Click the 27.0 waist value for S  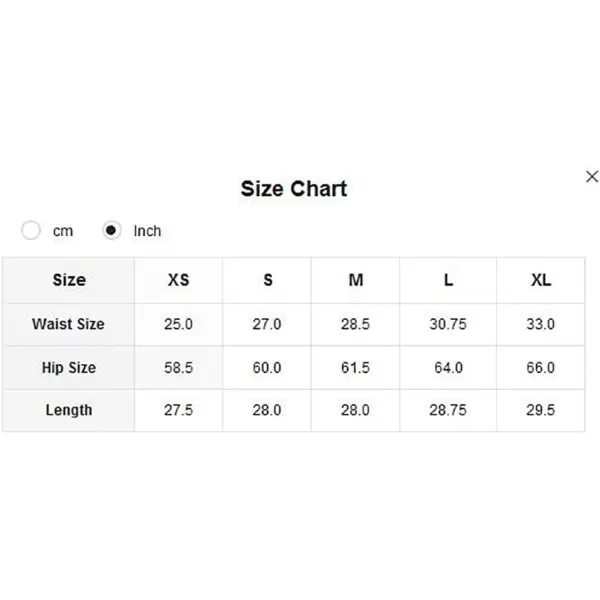click(267, 324)
